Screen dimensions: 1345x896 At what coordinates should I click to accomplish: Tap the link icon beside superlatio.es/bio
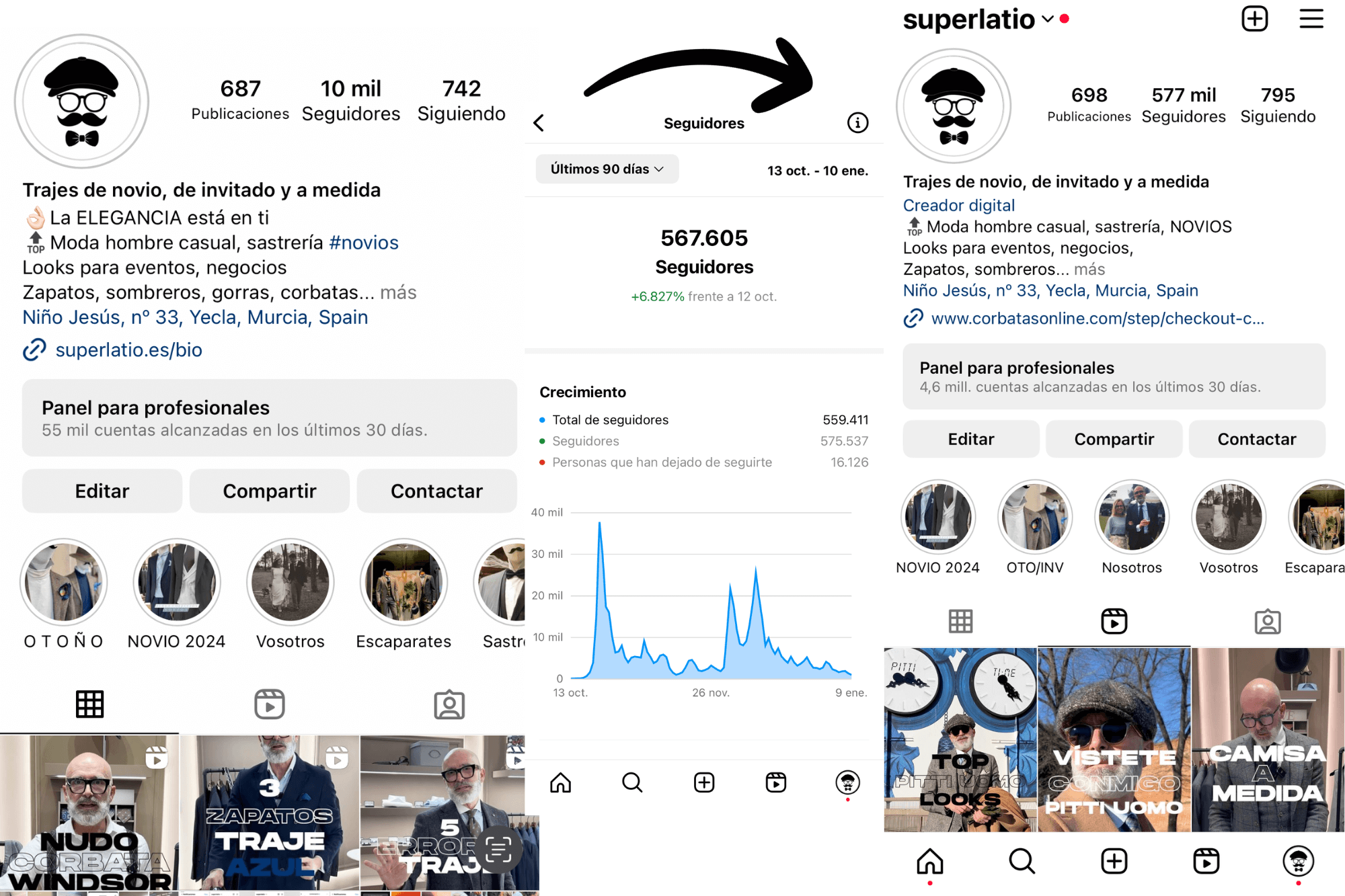34,350
